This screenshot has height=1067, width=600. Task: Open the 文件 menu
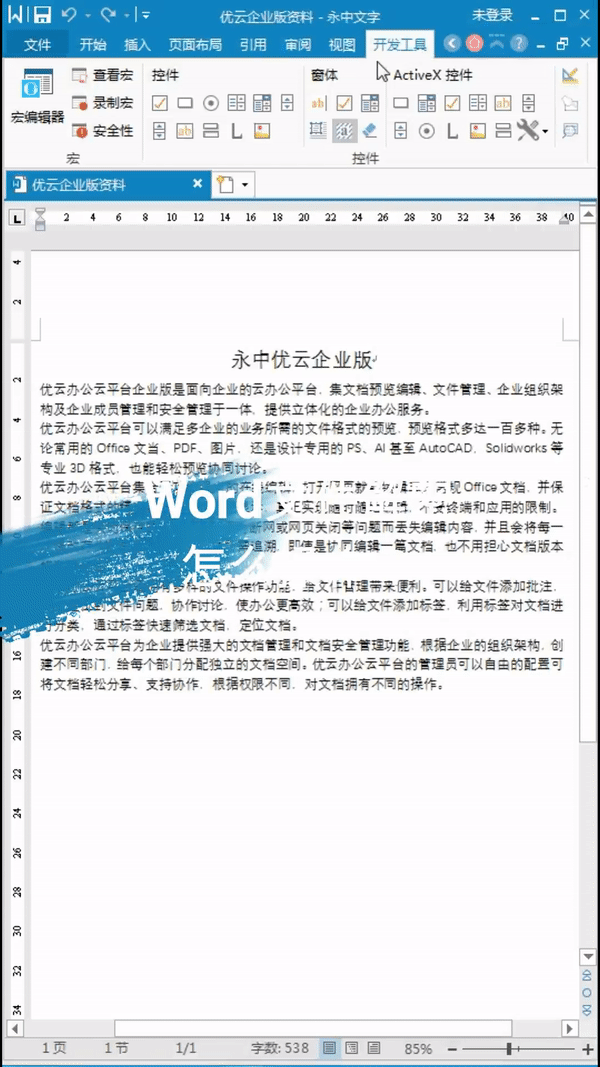[x=37, y=44]
